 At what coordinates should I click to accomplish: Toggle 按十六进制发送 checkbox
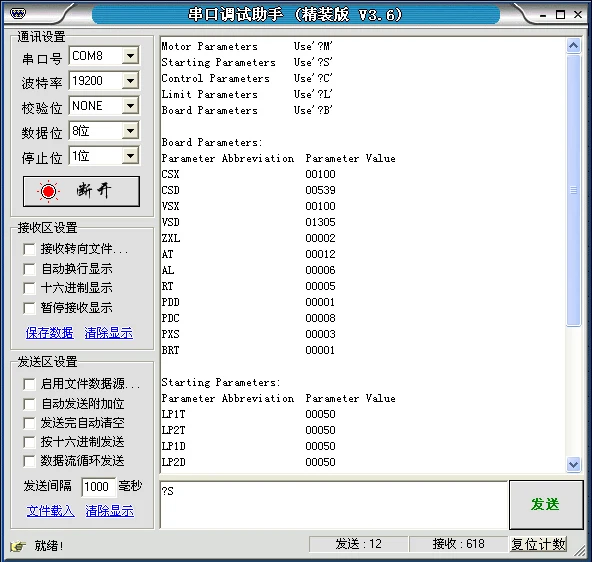pos(29,442)
